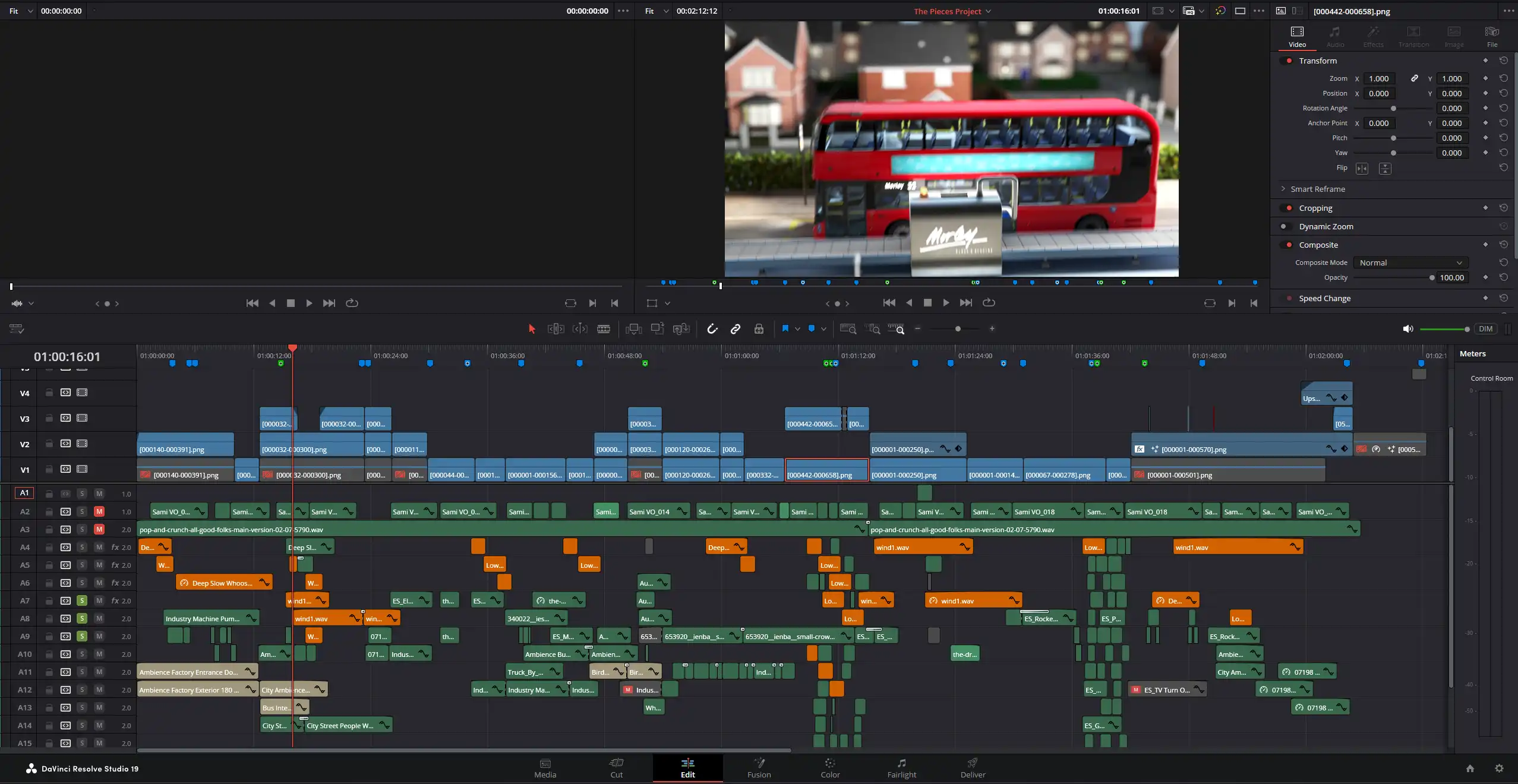Toggle the Composite enable switch
The height and width of the screenshot is (784, 1518).
coord(1287,245)
